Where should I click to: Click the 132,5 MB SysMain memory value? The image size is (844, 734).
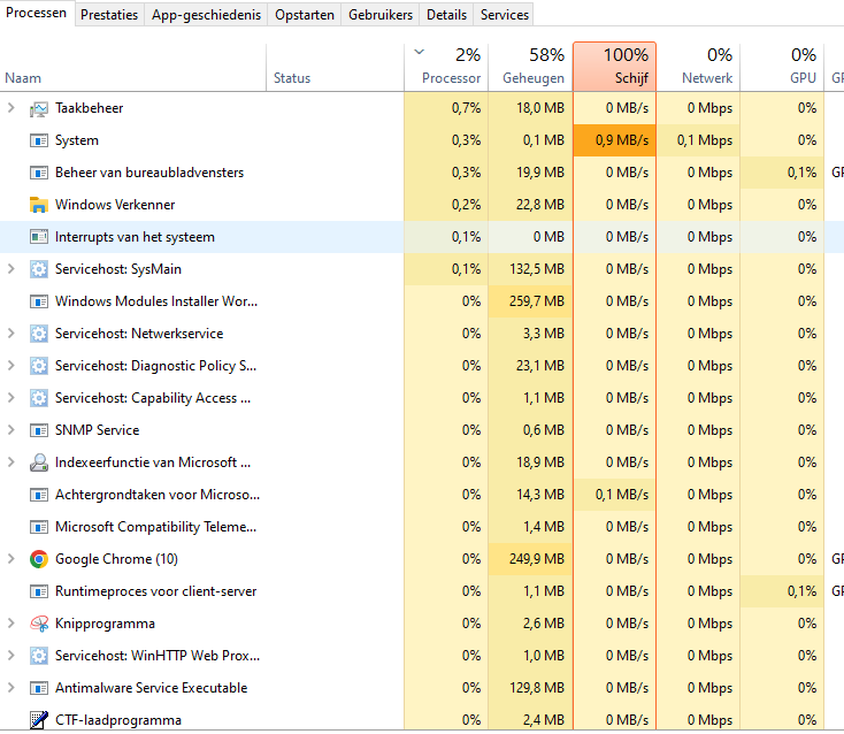point(537,269)
